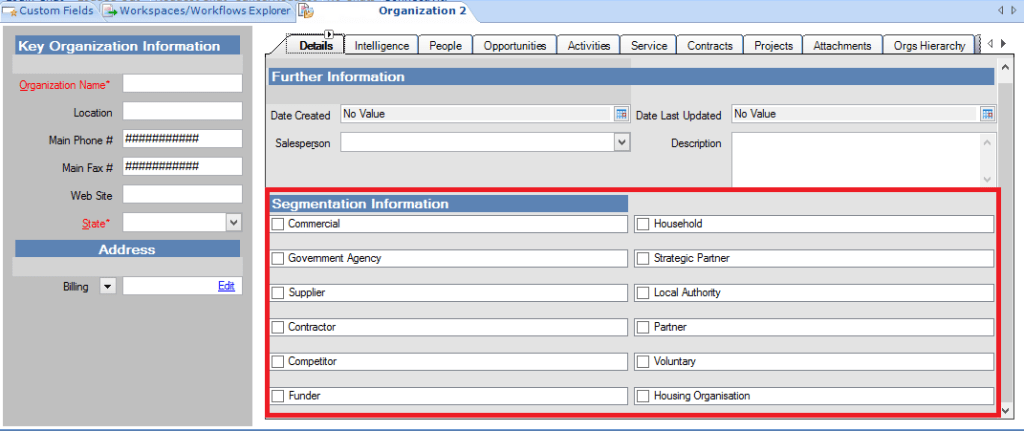
Task: Open the Date Created calendar picker
Action: (620, 114)
